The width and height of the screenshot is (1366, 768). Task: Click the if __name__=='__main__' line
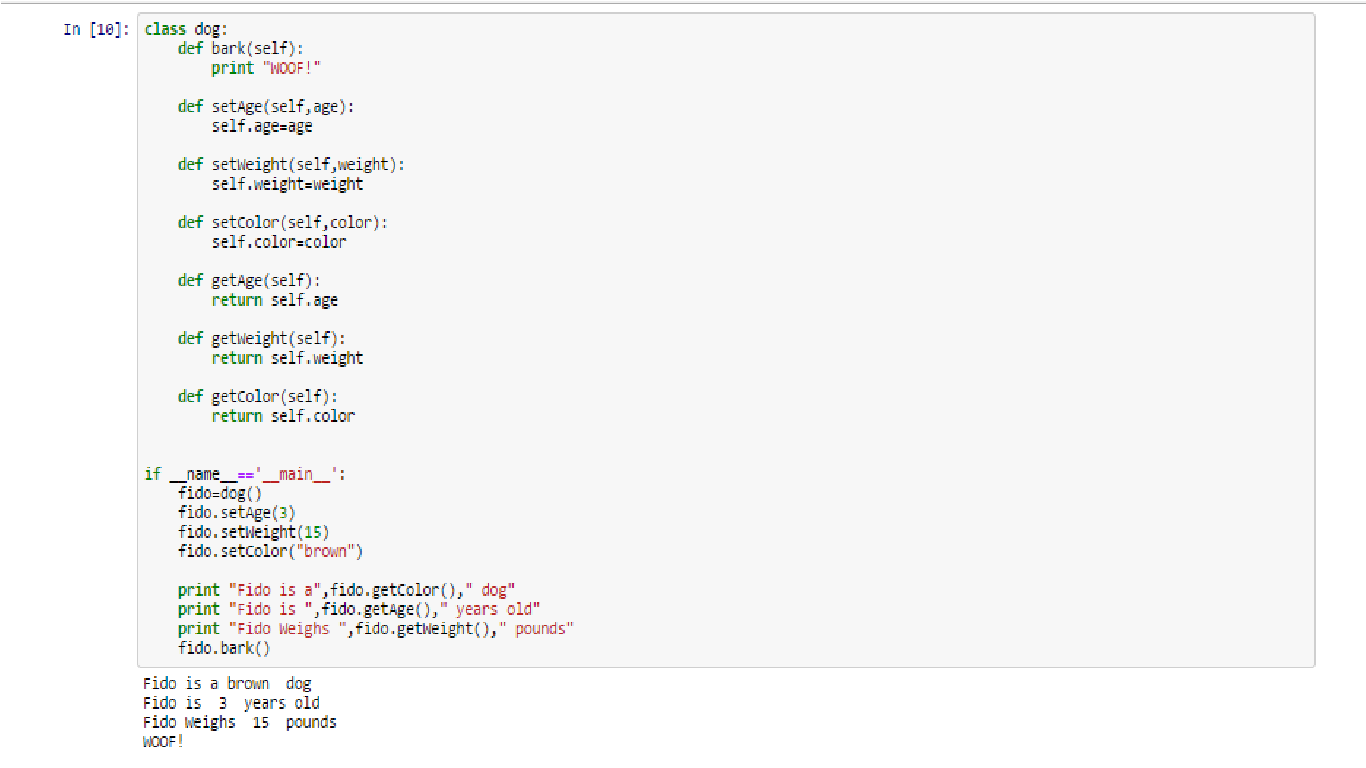(x=245, y=474)
